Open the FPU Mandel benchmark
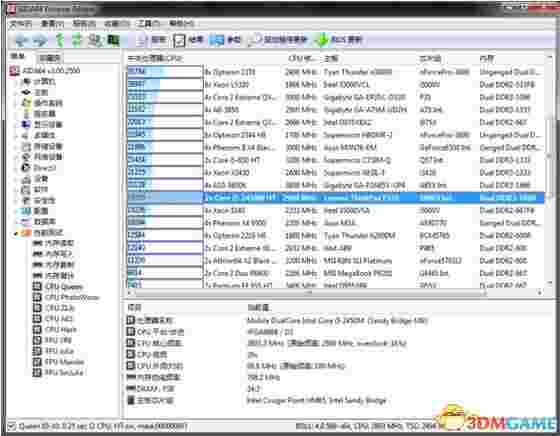The width and height of the screenshot is (560, 436). [x=58, y=361]
